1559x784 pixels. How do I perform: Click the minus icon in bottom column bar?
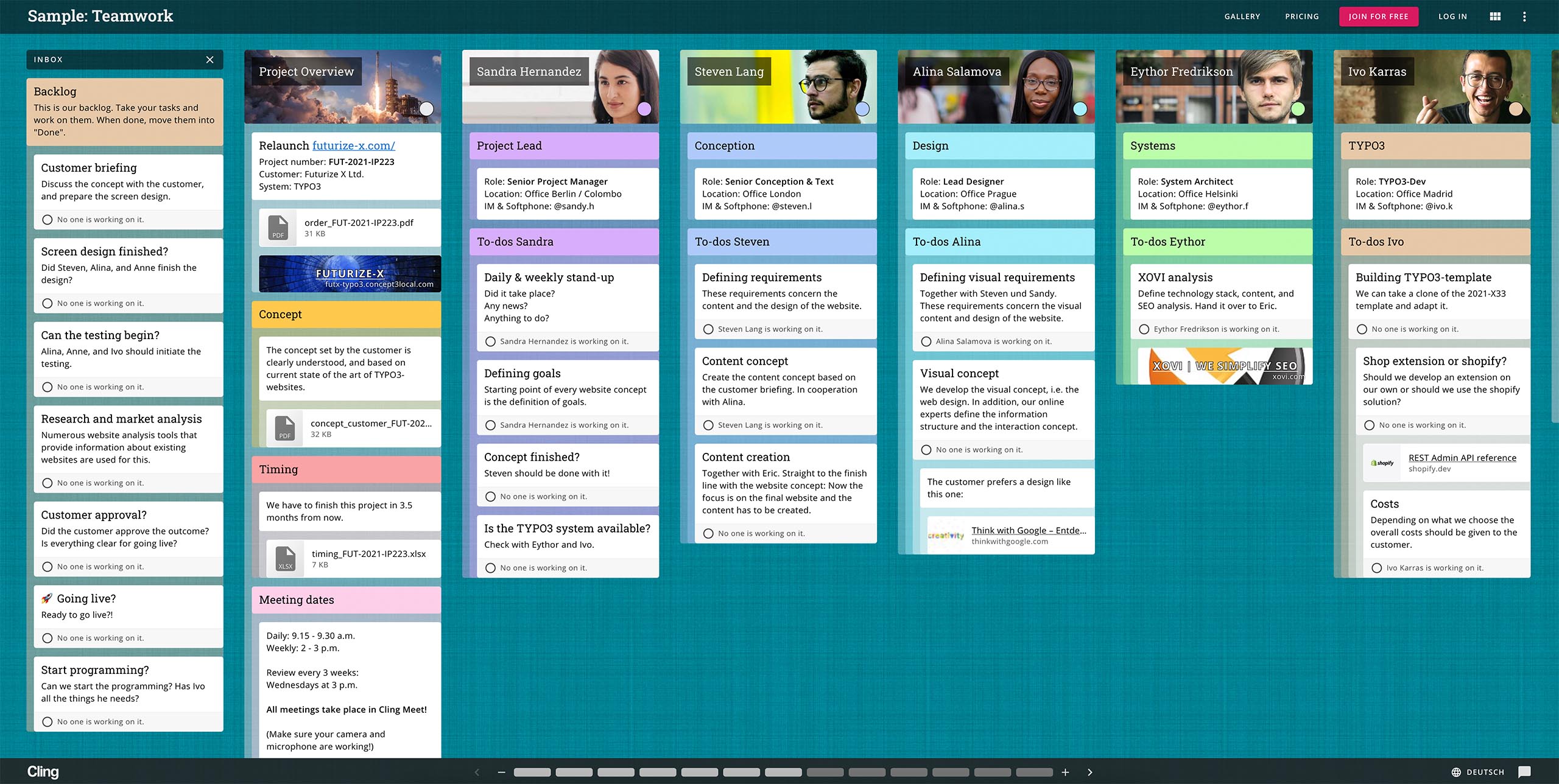(501, 772)
